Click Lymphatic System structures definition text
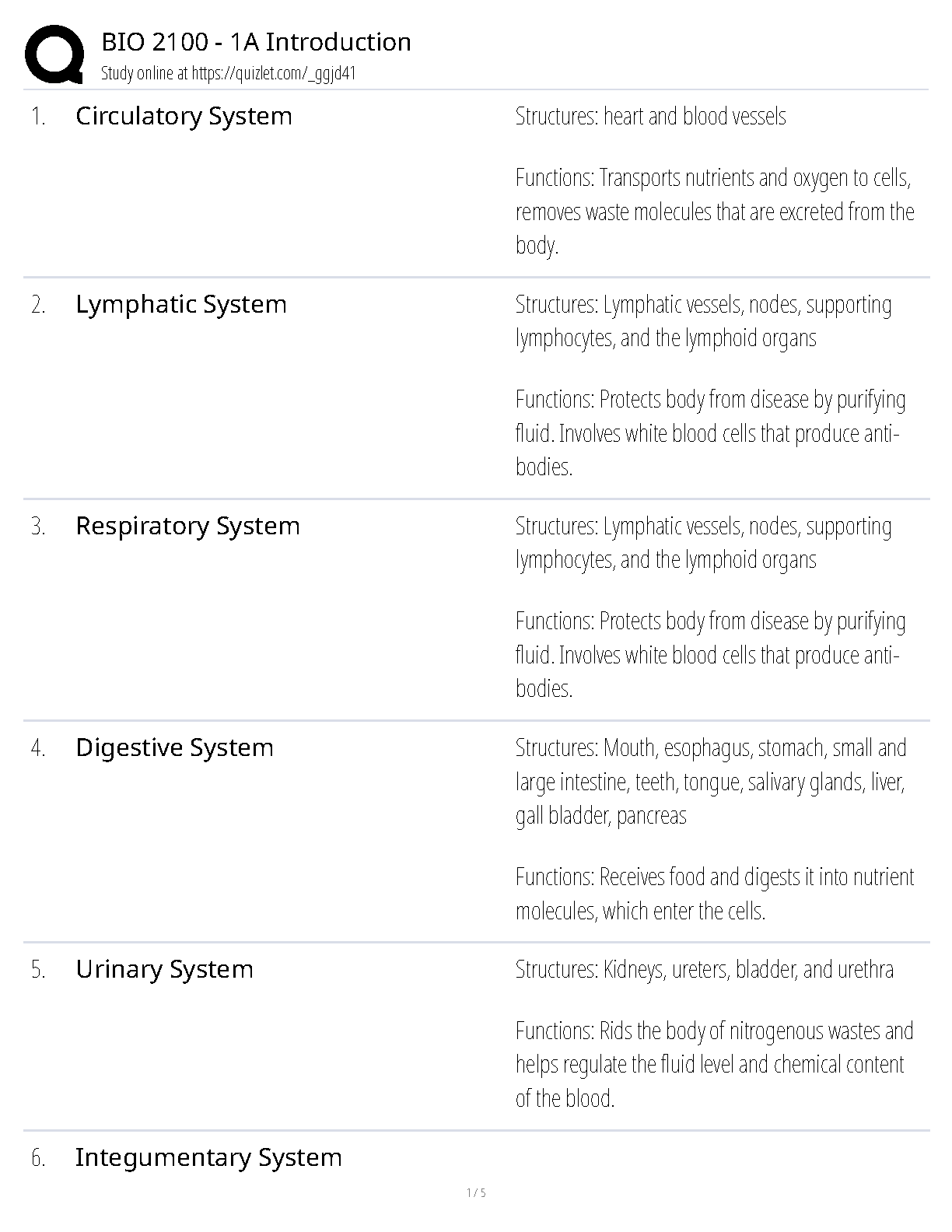952x1232 pixels. [703, 321]
